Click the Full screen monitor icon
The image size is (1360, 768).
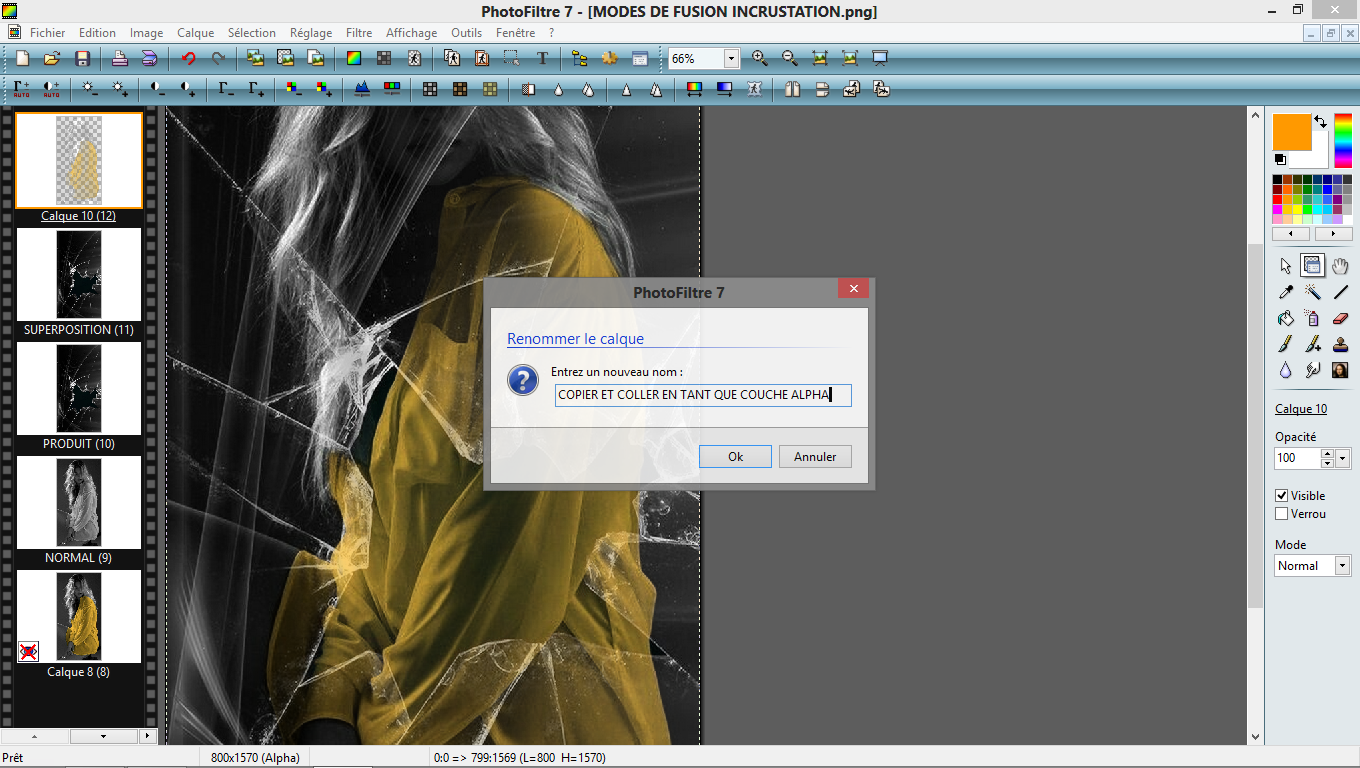880,59
